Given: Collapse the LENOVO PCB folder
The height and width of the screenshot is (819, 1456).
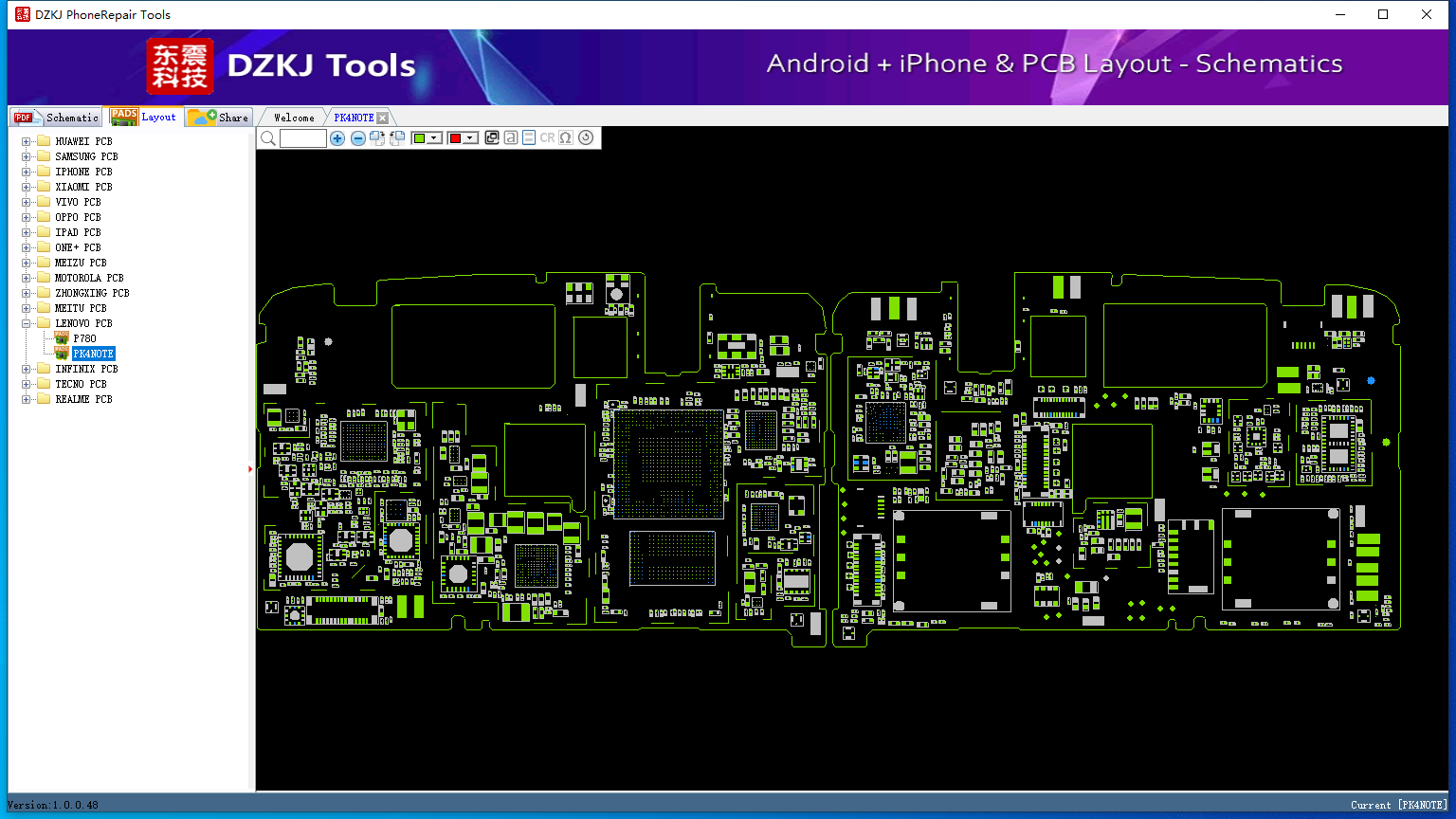Looking at the screenshot, I should coord(27,323).
